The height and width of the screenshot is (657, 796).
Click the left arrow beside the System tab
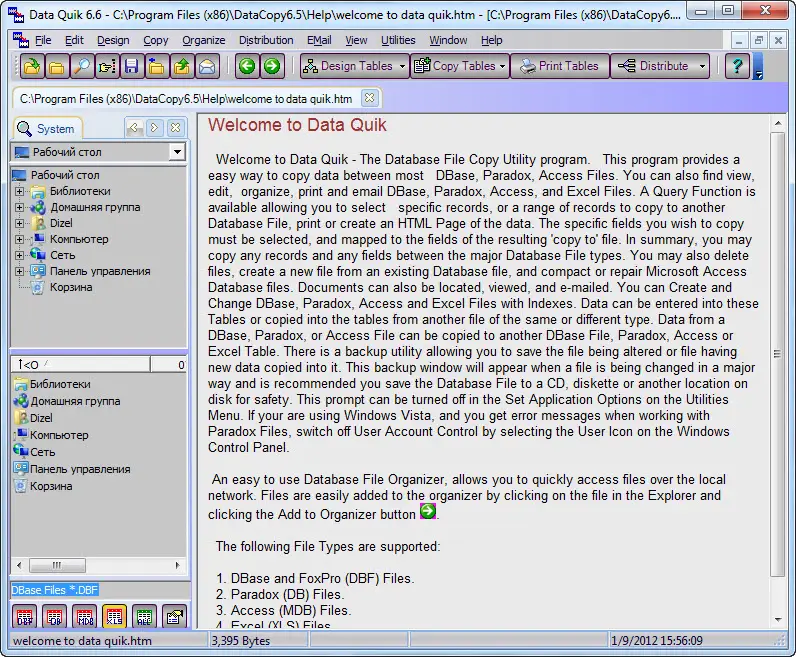click(x=135, y=128)
